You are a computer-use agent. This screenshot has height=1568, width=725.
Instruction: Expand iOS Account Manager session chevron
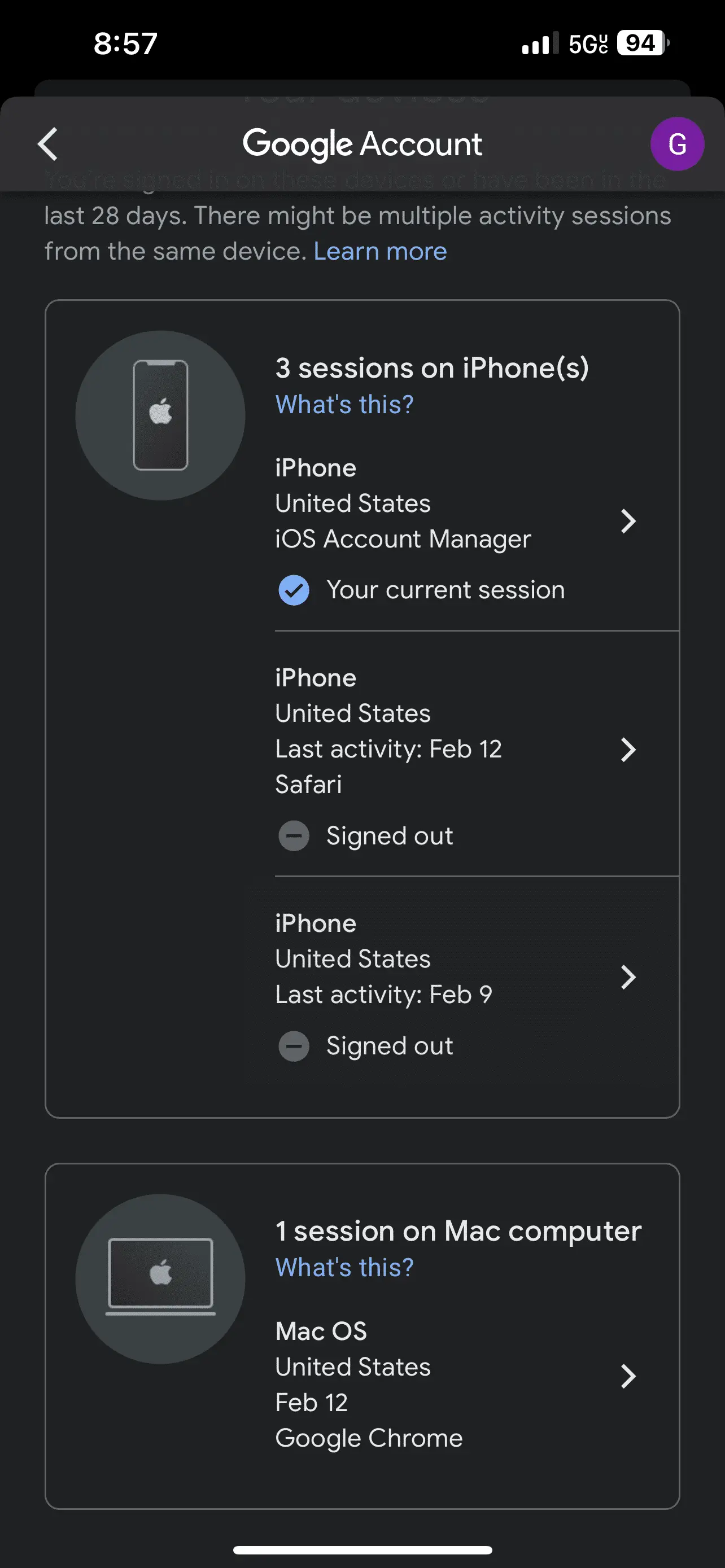(x=628, y=521)
